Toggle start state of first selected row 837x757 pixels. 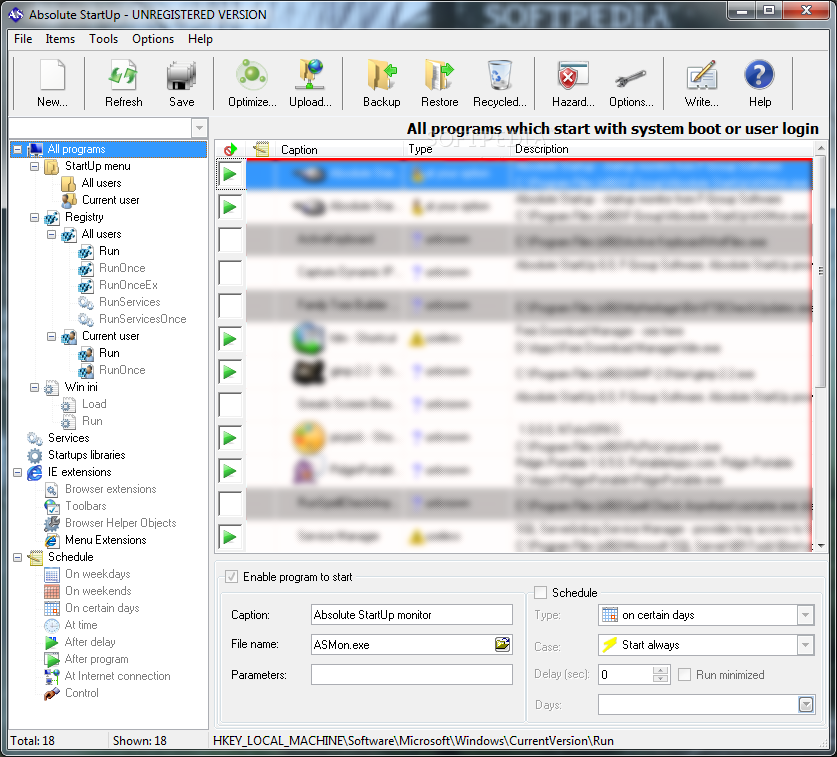pos(230,174)
